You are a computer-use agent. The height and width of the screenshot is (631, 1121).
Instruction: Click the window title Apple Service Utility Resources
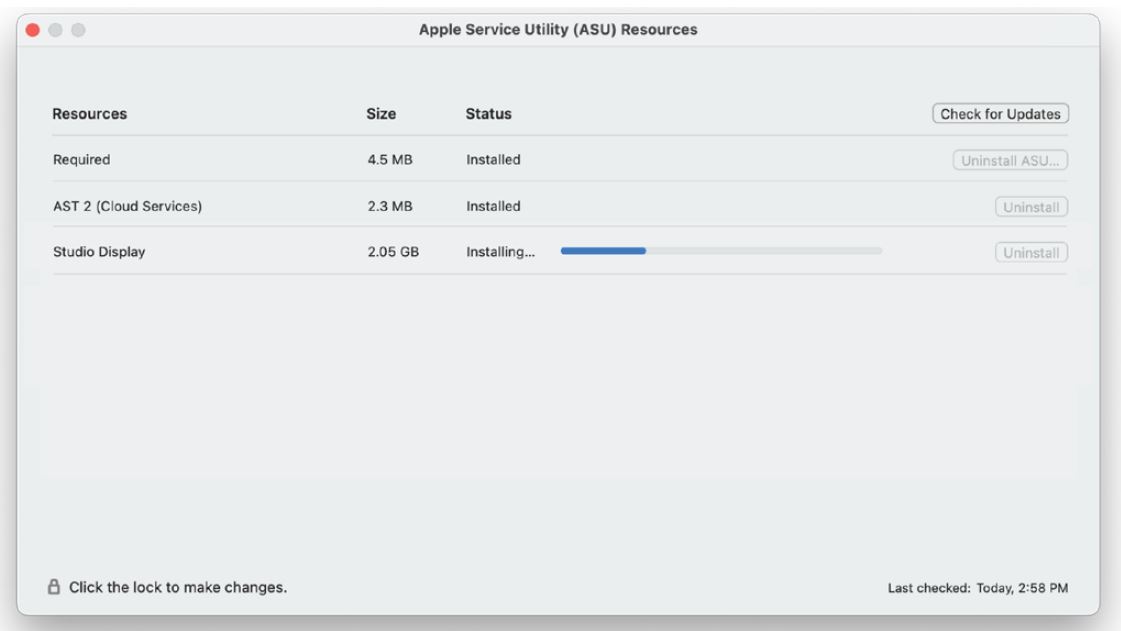pos(558,30)
